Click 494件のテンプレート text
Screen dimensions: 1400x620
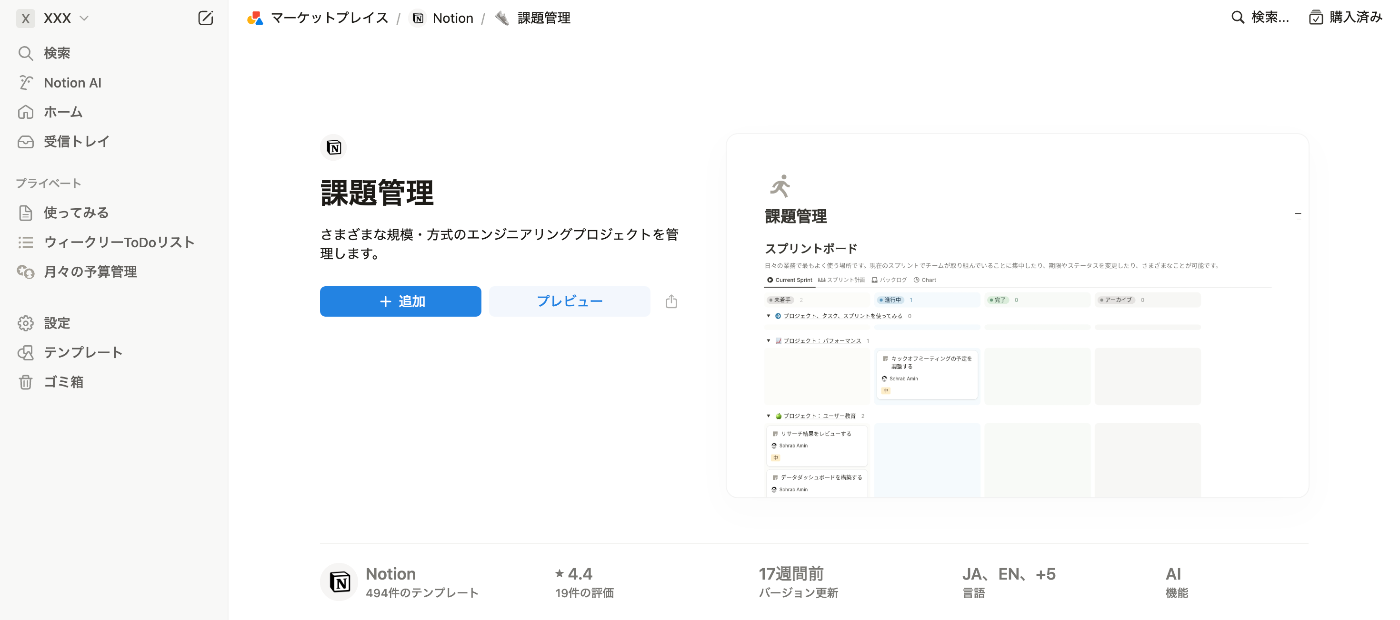click(422, 593)
